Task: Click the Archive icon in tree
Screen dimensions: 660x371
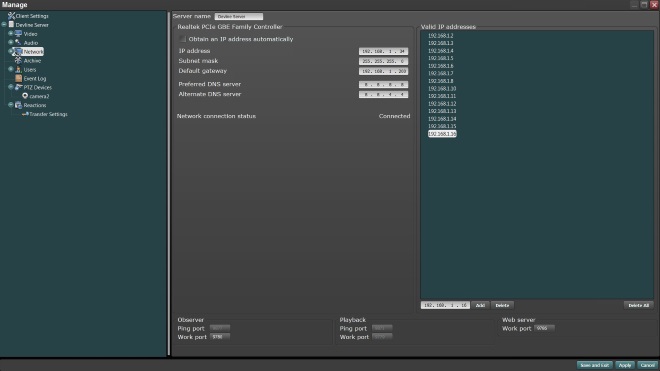Action: [18, 61]
